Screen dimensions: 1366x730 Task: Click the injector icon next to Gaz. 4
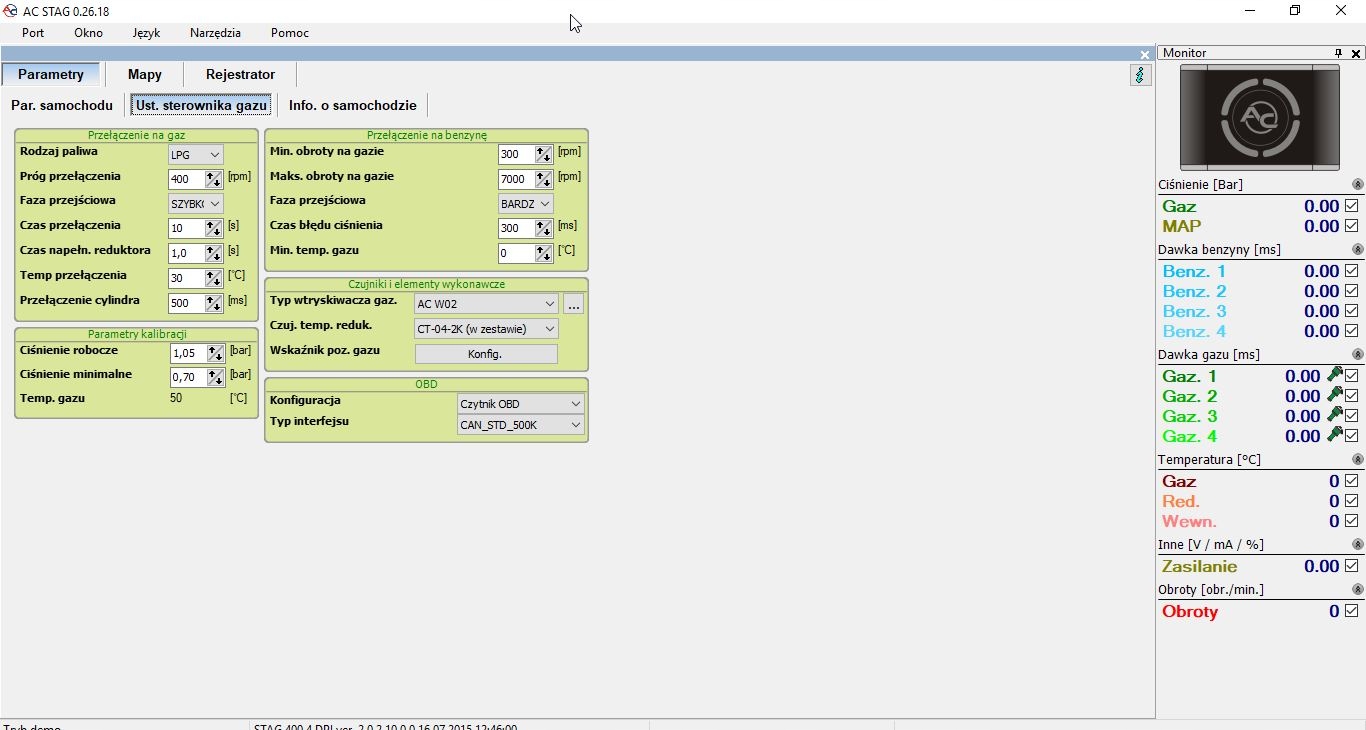(x=1334, y=435)
